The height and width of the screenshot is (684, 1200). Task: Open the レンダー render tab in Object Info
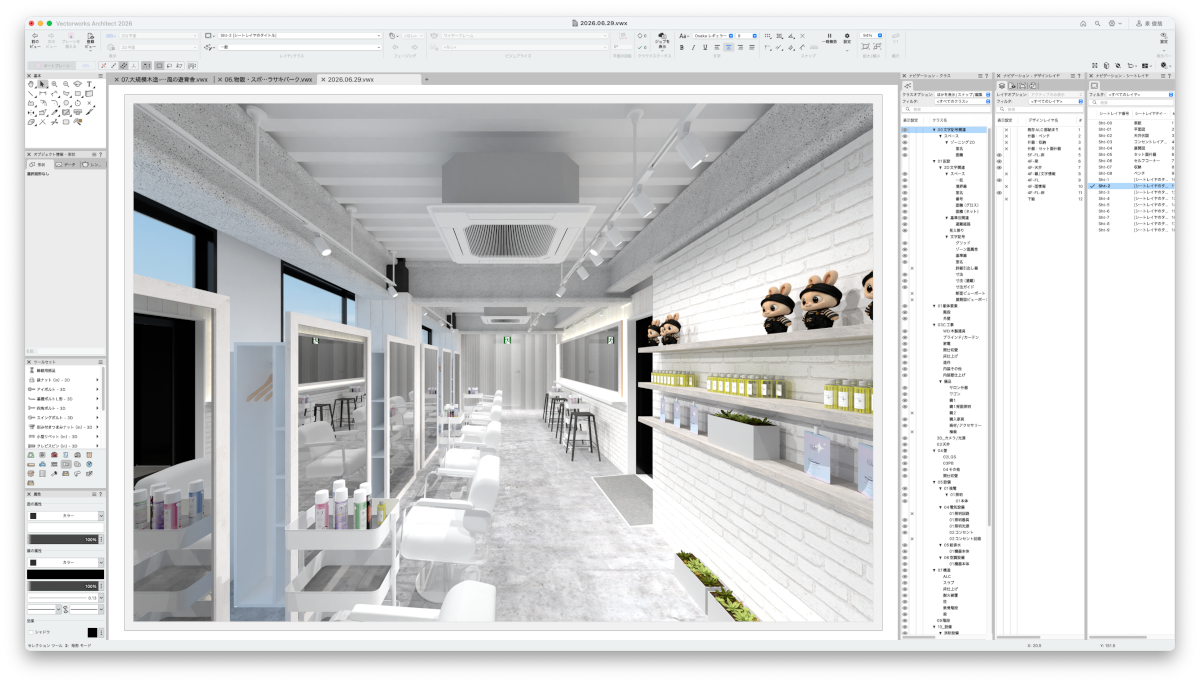click(93, 165)
